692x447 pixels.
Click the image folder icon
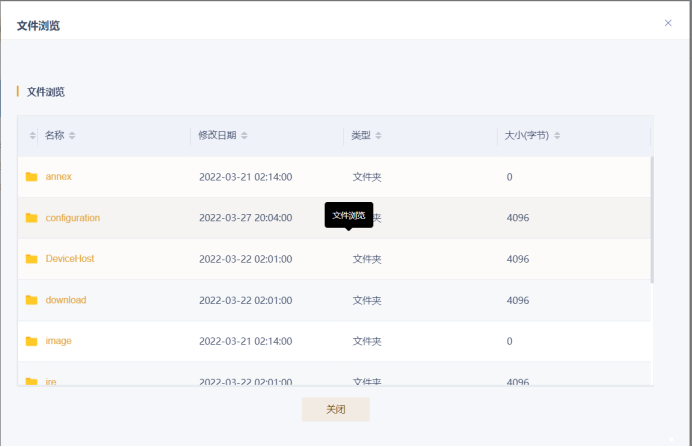coord(32,341)
